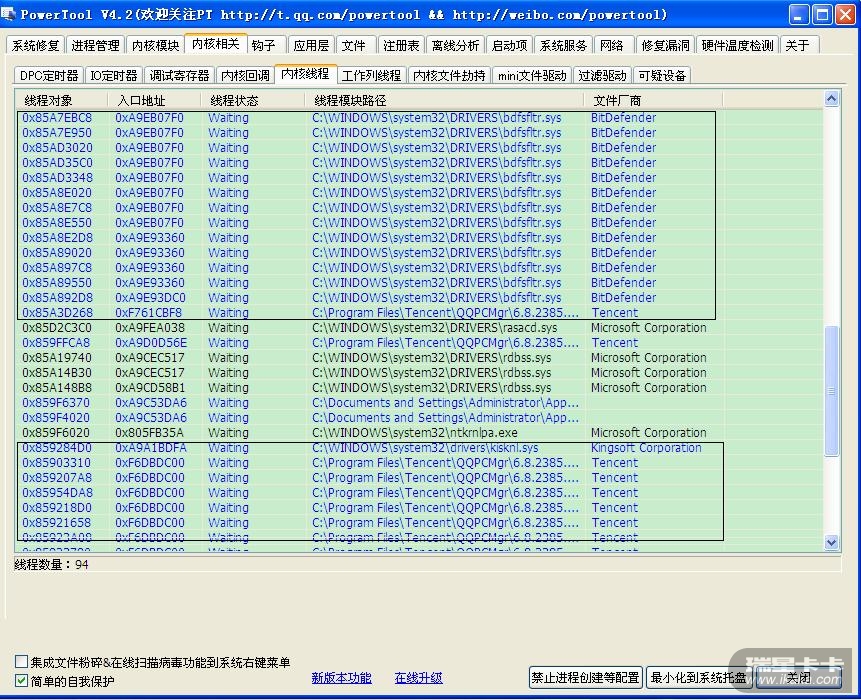Sort by 文件厂商 column header
The width and height of the screenshot is (861, 700).
(x=653, y=100)
